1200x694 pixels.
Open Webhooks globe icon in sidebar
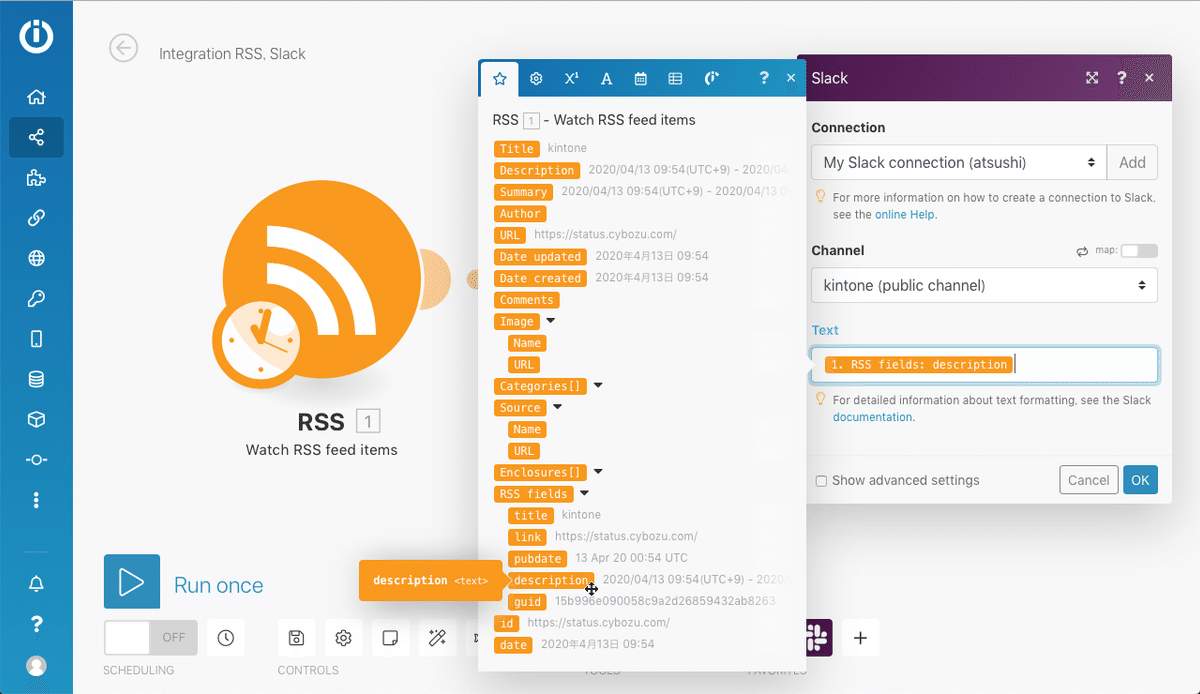tap(36, 259)
